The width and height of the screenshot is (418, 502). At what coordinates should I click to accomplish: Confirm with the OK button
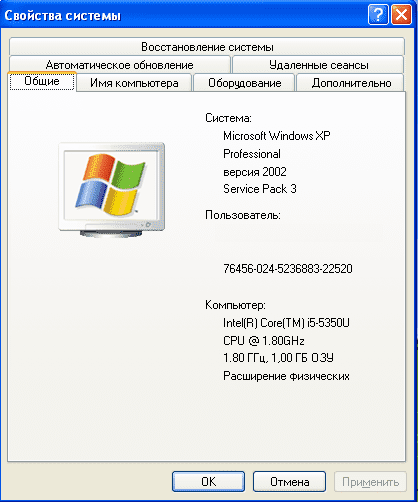tap(209, 481)
